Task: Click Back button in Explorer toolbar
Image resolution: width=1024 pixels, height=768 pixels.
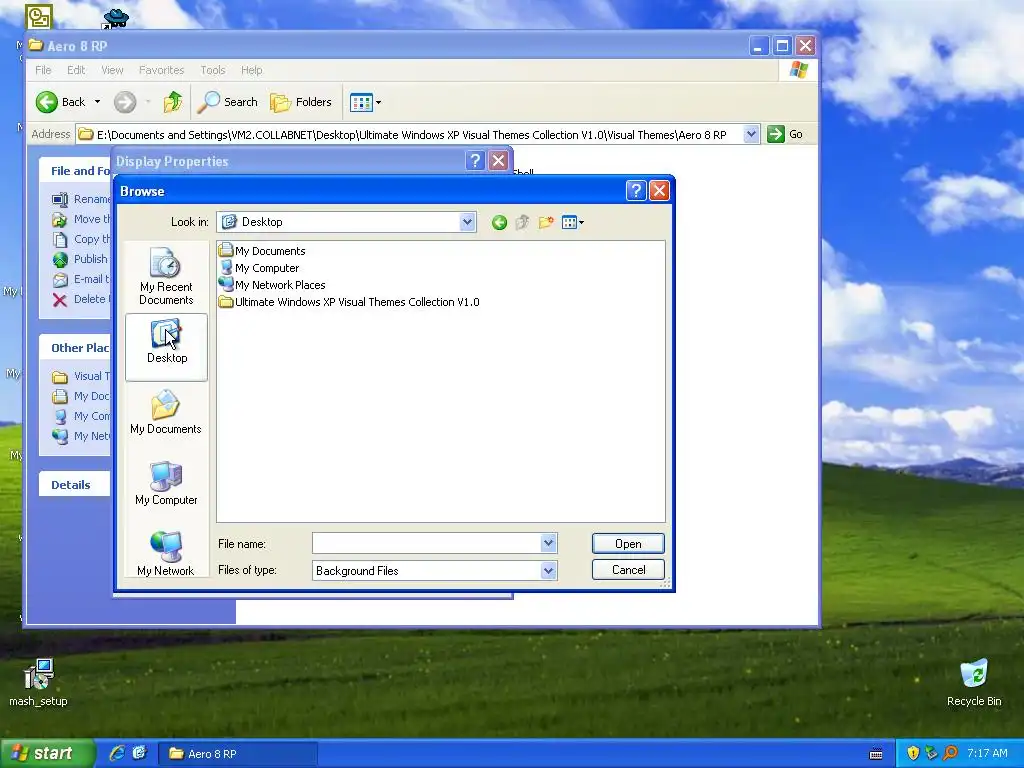Action: [x=61, y=102]
